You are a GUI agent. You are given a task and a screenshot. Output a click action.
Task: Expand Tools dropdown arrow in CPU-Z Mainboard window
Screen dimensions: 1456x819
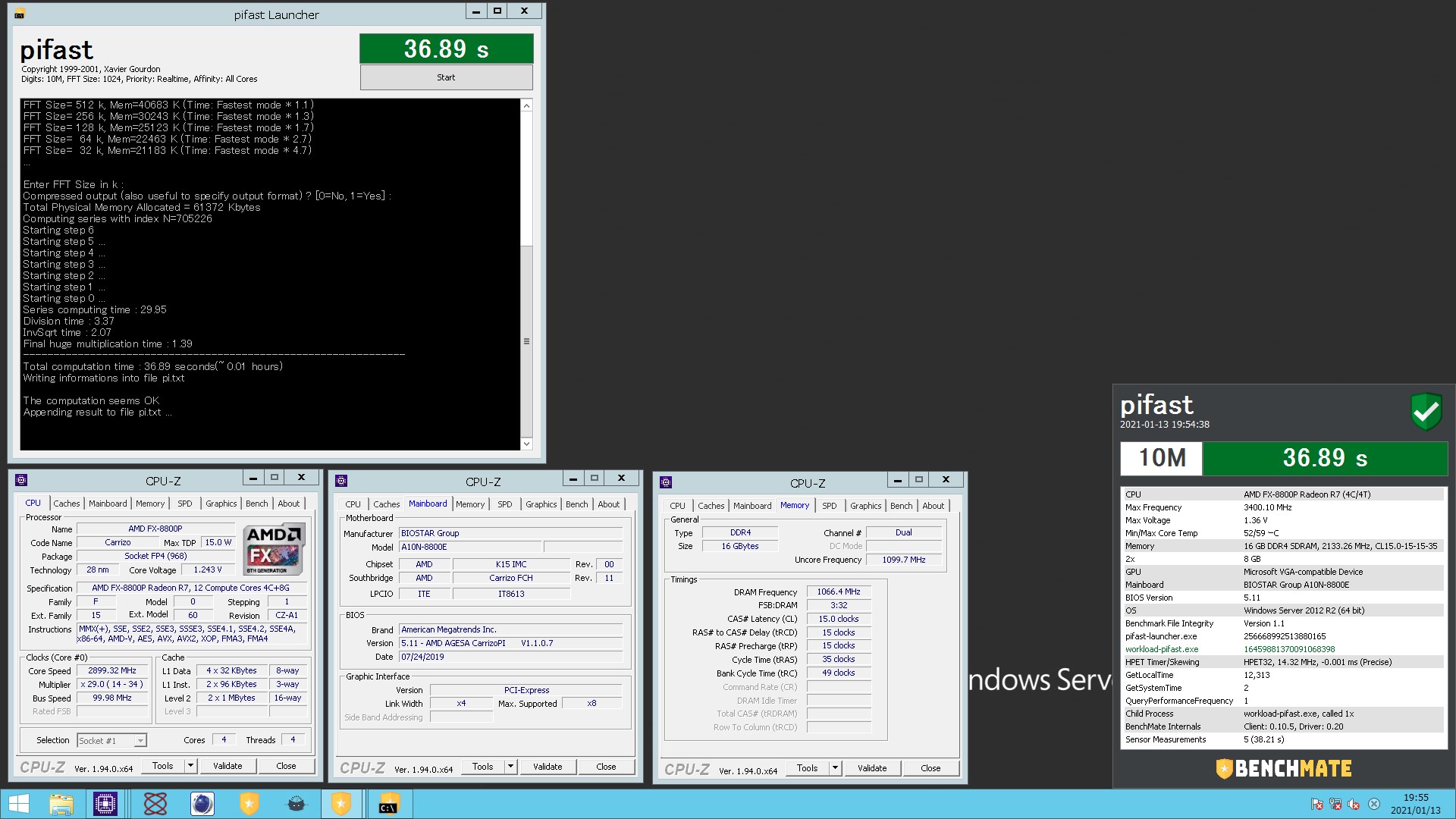tap(511, 767)
